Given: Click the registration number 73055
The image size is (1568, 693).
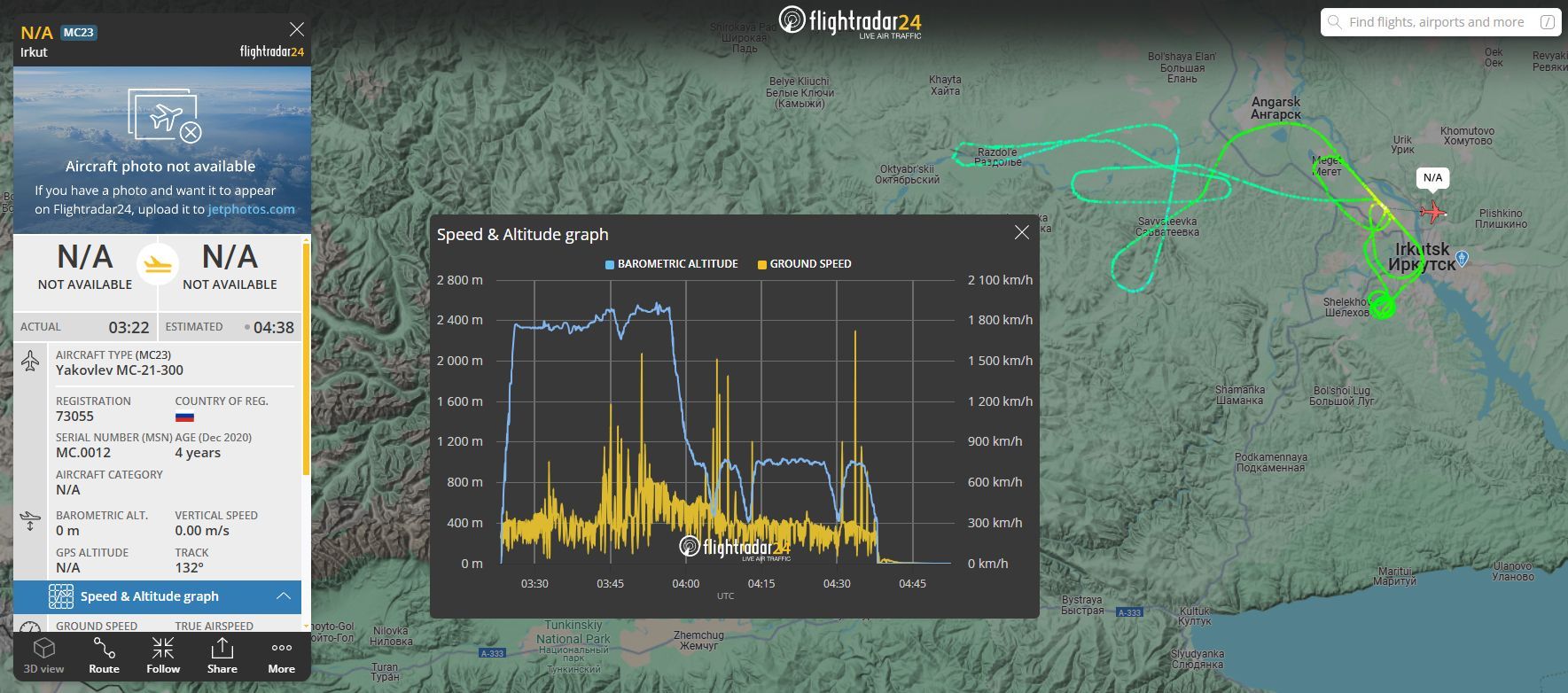Looking at the screenshot, I should click(74, 417).
